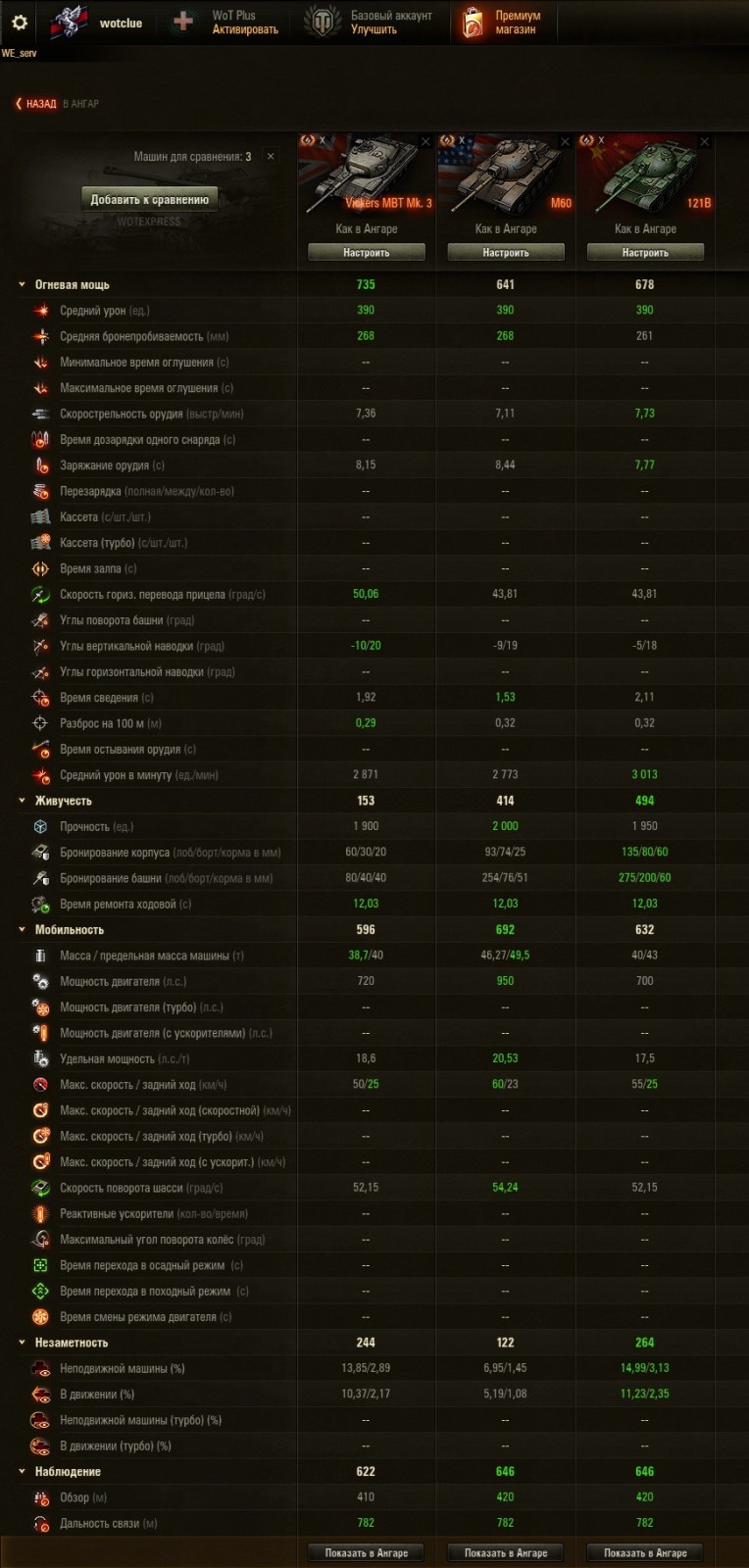Open the settings gear icon

point(19,23)
